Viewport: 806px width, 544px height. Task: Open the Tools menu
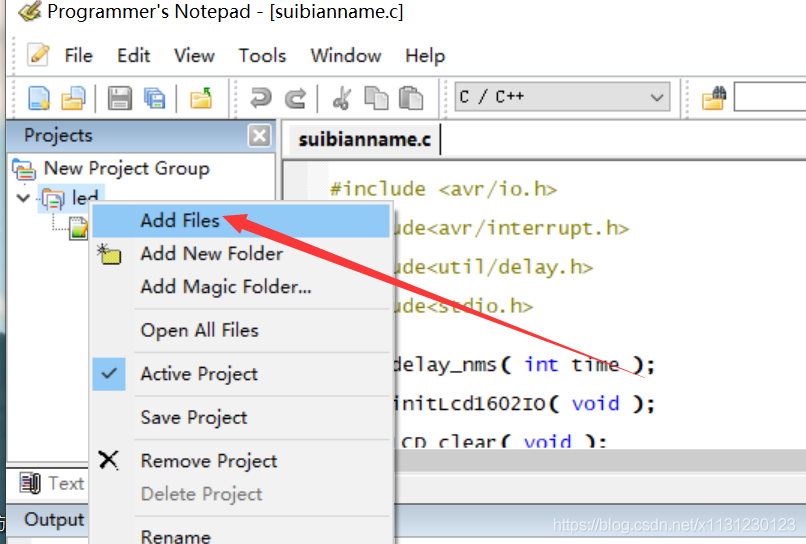tap(262, 55)
